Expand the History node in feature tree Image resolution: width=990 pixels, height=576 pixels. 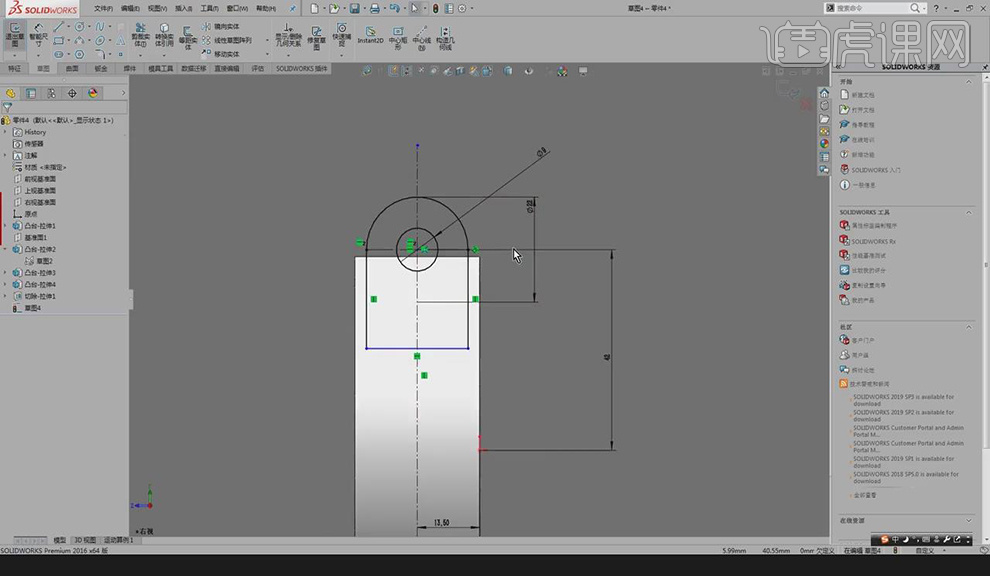coord(5,132)
